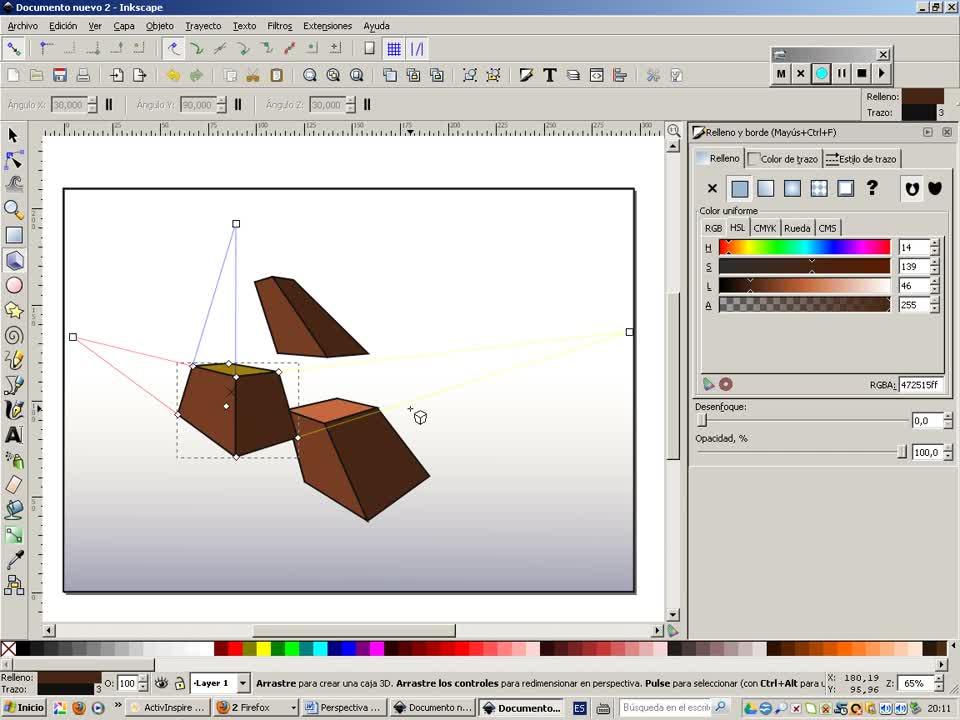Toggle Angle X vanishing point parallel state

coord(109,104)
